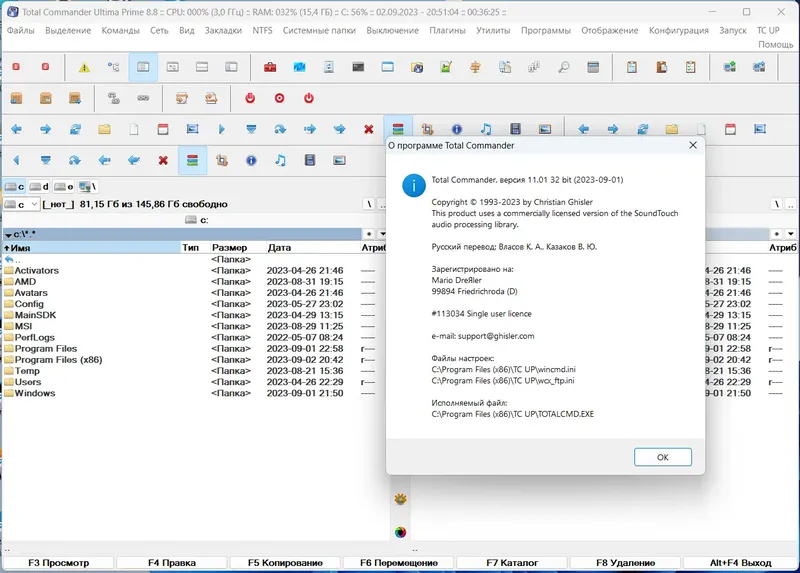Select the Program Files (x86) folder row

(x=194, y=360)
